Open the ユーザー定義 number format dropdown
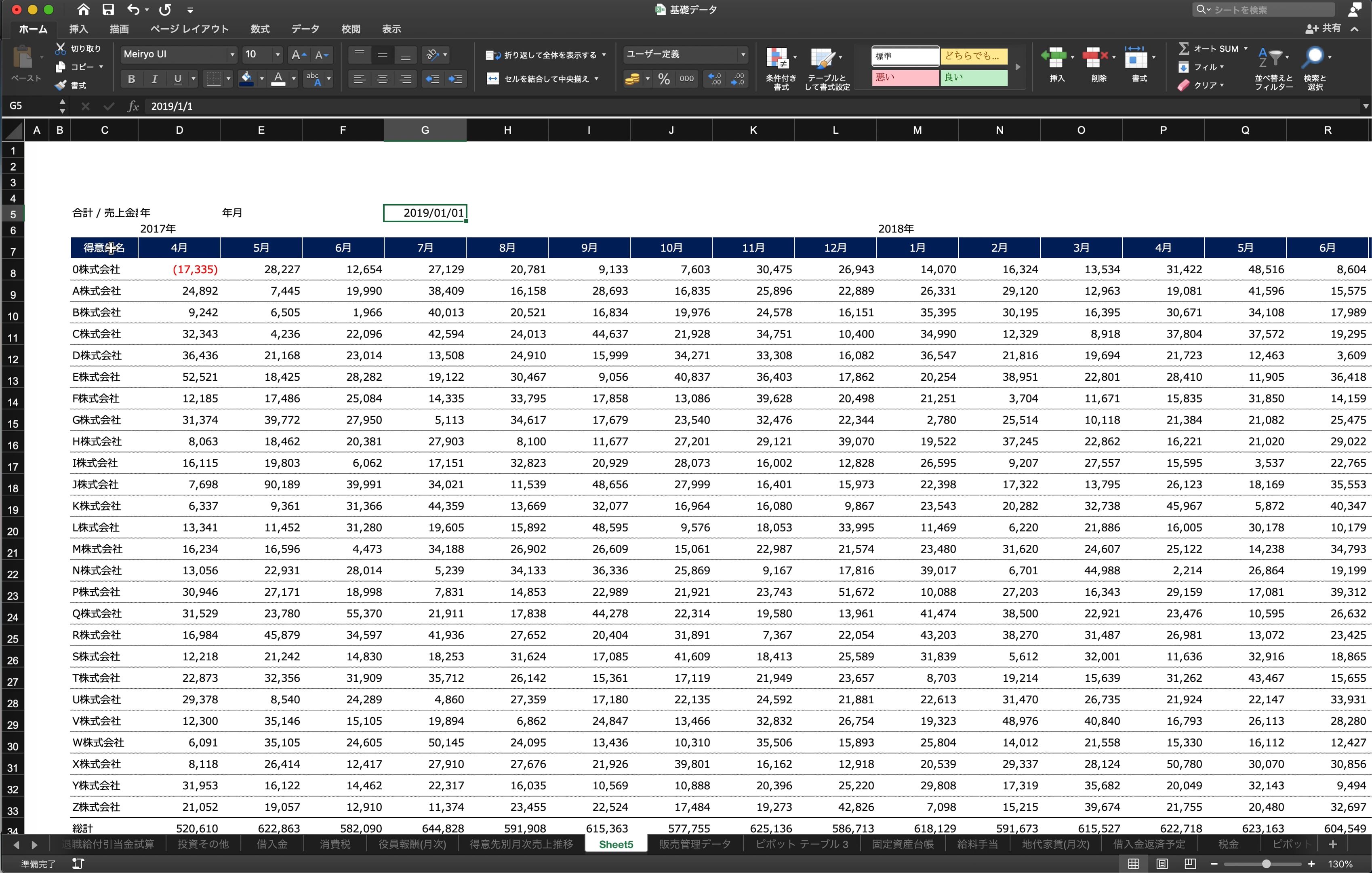The image size is (1372, 873). tap(743, 55)
